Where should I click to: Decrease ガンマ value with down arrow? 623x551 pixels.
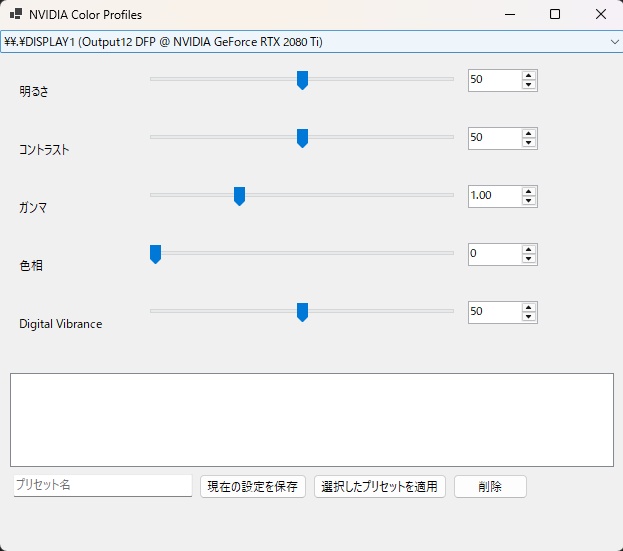528,201
